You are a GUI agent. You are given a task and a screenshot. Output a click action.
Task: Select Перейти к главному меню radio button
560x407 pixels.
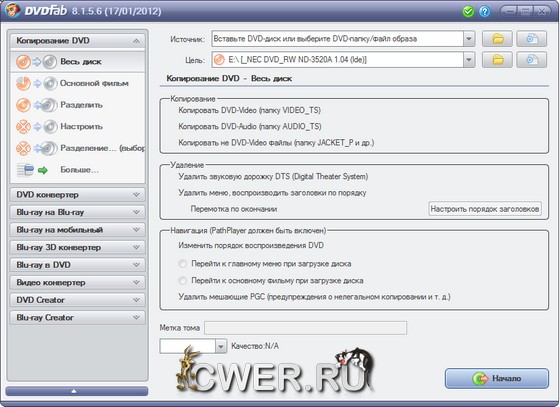pyautogui.click(x=182, y=264)
